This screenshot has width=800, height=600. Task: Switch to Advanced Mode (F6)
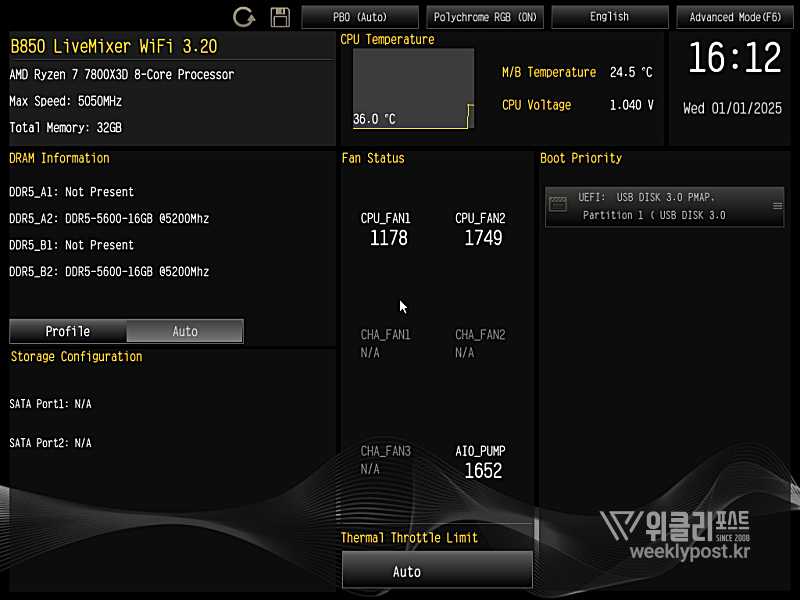pyautogui.click(x=735, y=17)
